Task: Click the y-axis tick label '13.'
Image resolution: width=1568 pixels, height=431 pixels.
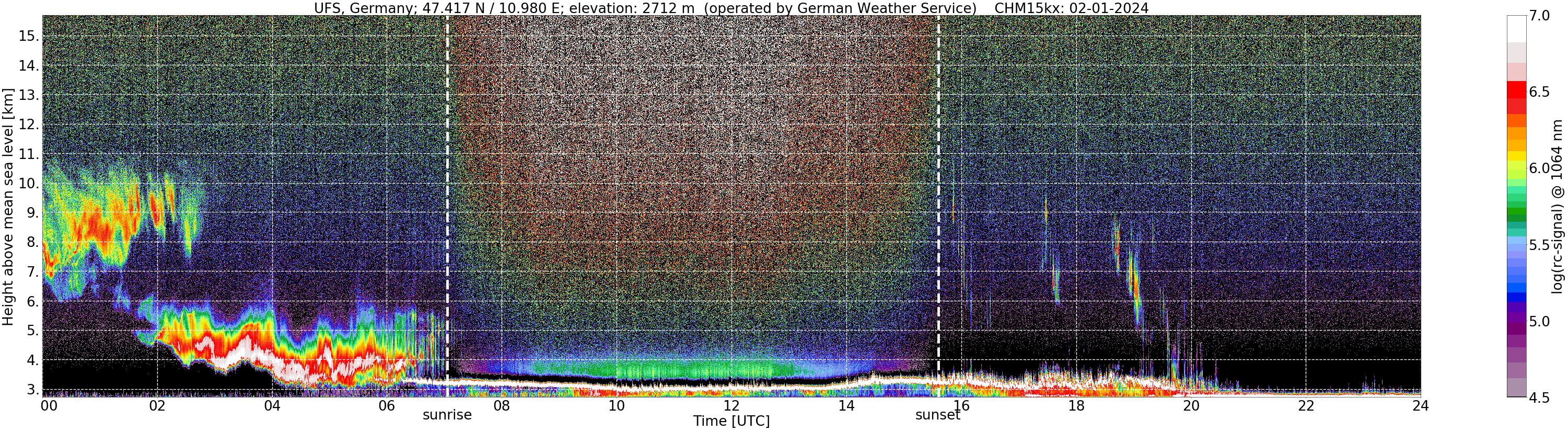Action: point(29,95)
